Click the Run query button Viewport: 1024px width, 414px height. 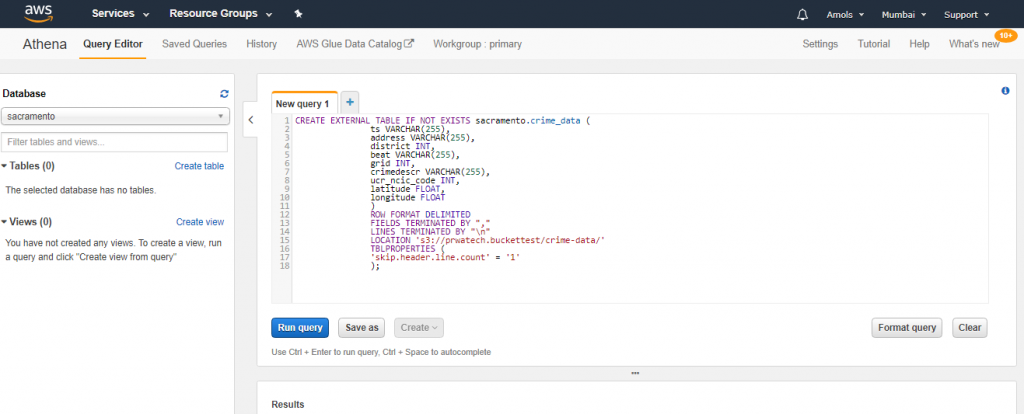[x=300, y=328]
